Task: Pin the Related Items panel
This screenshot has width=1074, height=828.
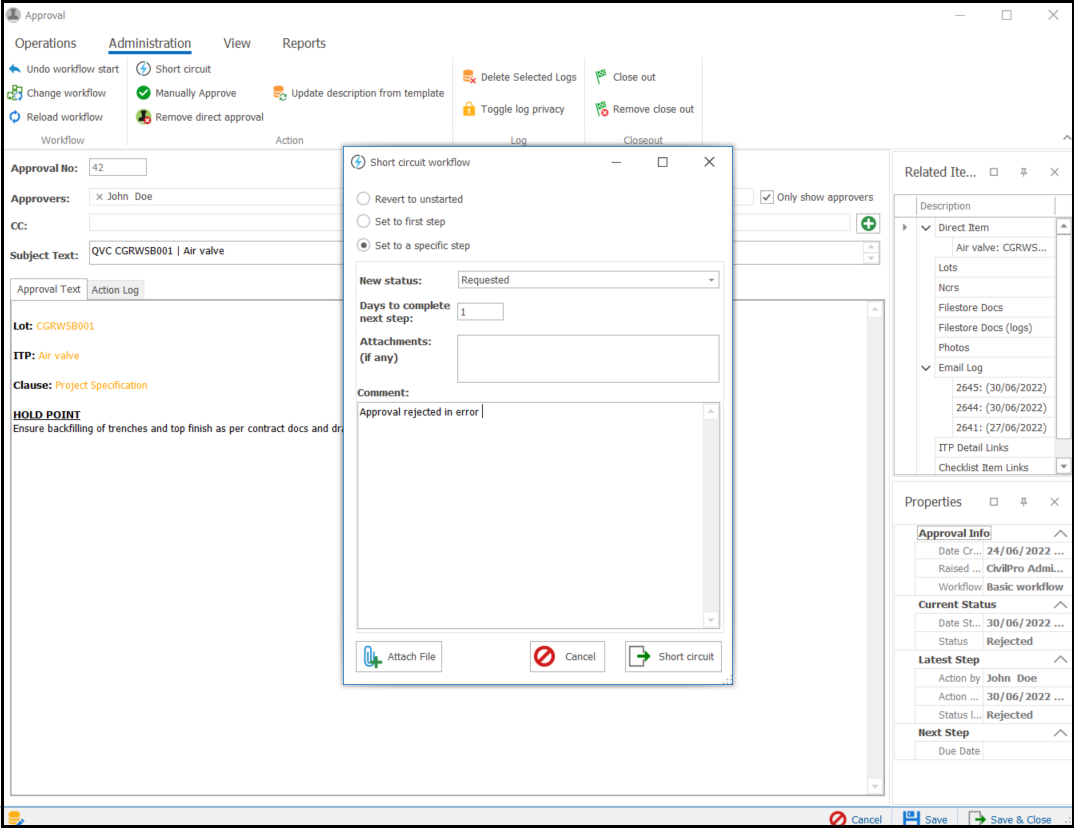Action: 1023,173
